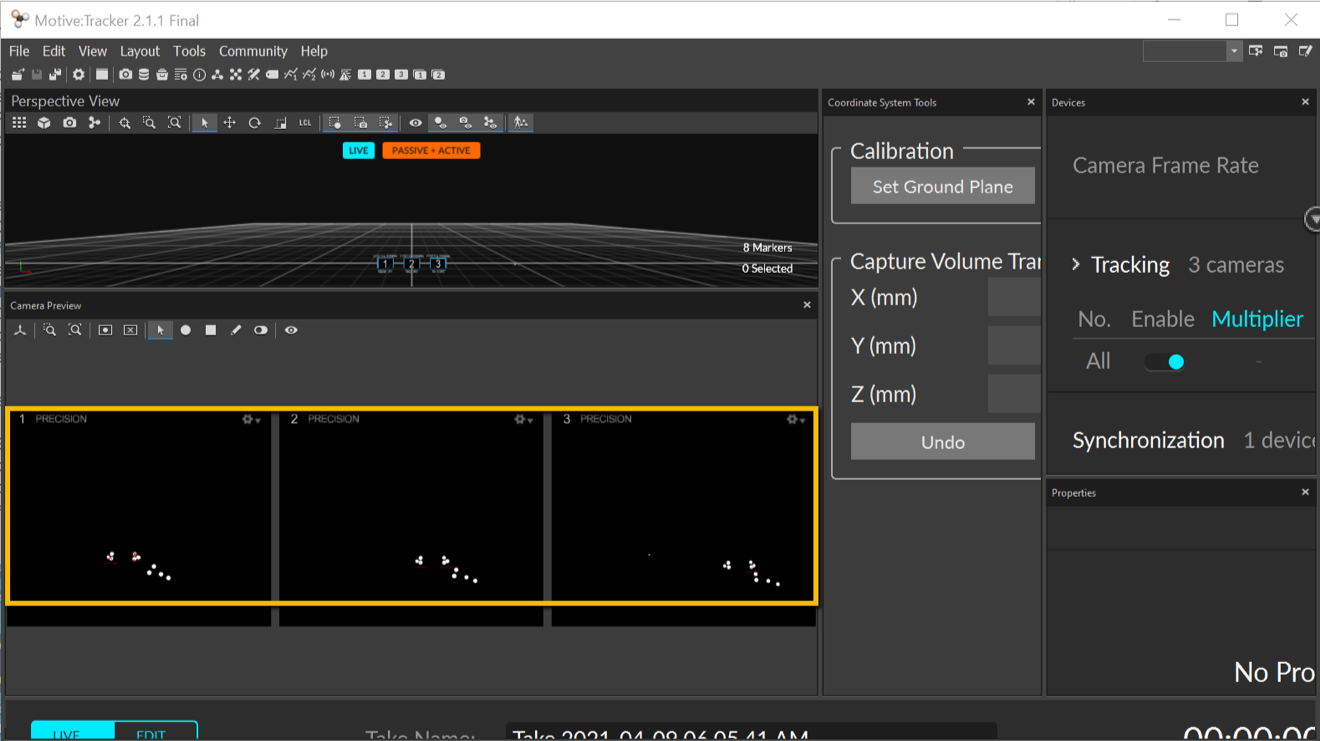The height and width of the screenshot is (741, 1320).
Task: Open the View menu
Action: [93, 51]
